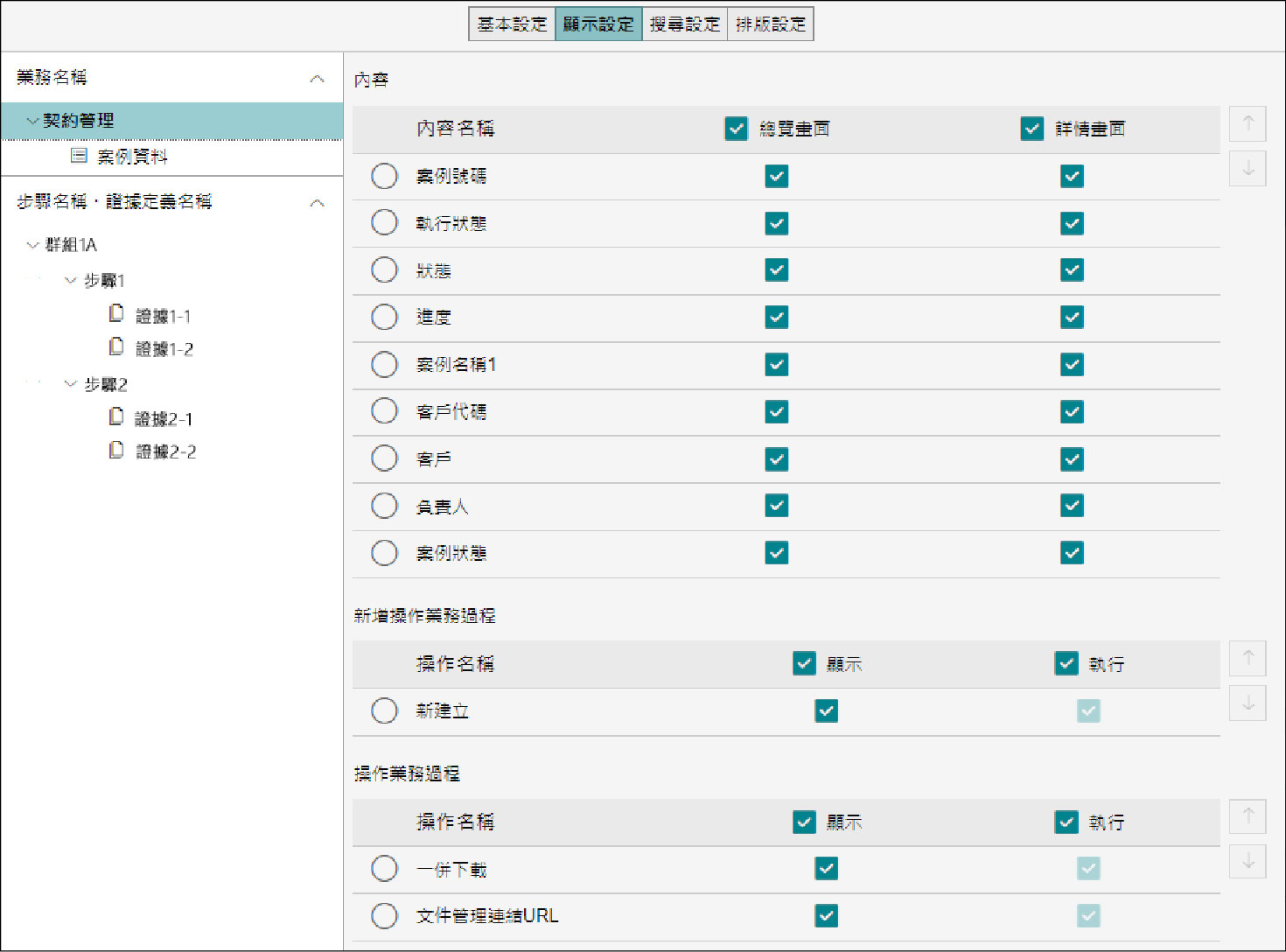The height and width of the screenshot is (952, 1286).
Task: Select the 契約管理 business item
Action: click(x=79, y=121)
